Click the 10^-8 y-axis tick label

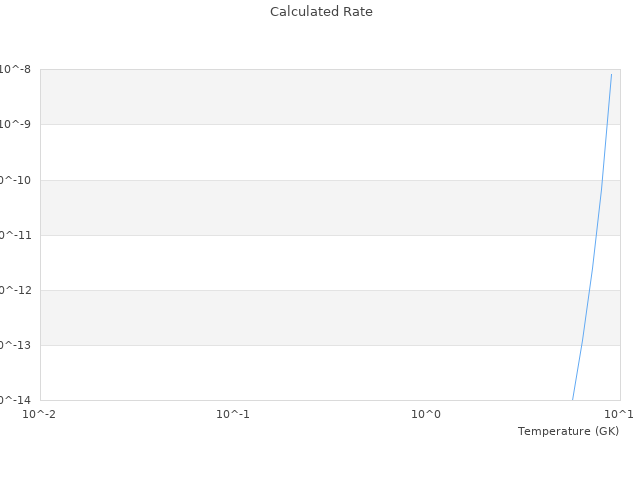[x=16, y=70]
